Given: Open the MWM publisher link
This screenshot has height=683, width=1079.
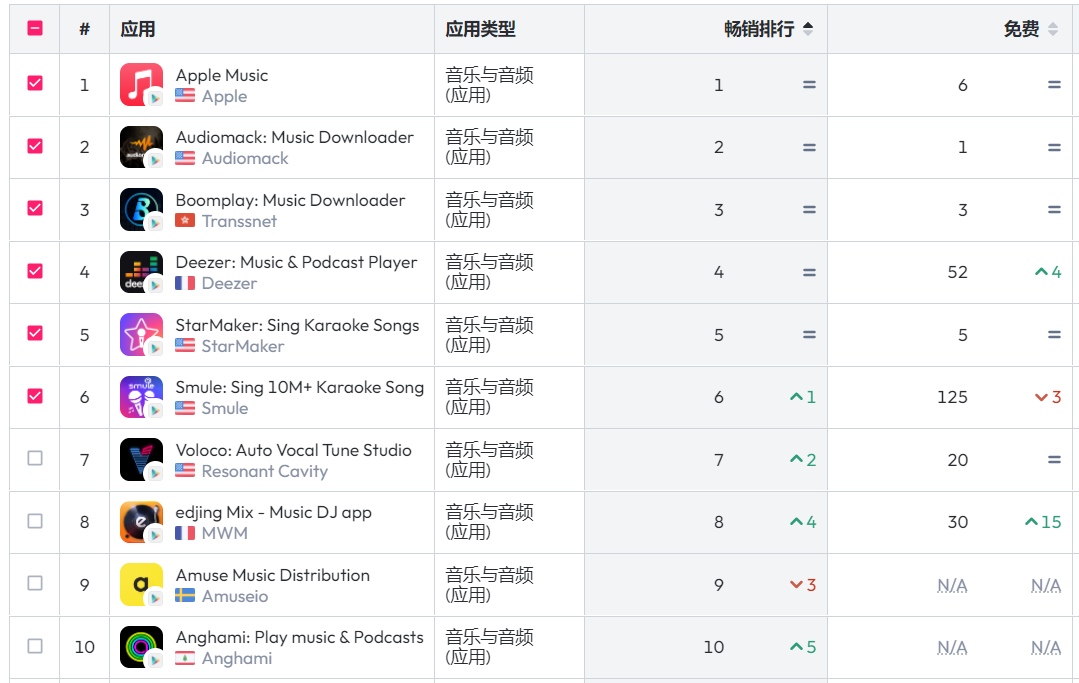Looking at the screenshot, I should [225, 533].
